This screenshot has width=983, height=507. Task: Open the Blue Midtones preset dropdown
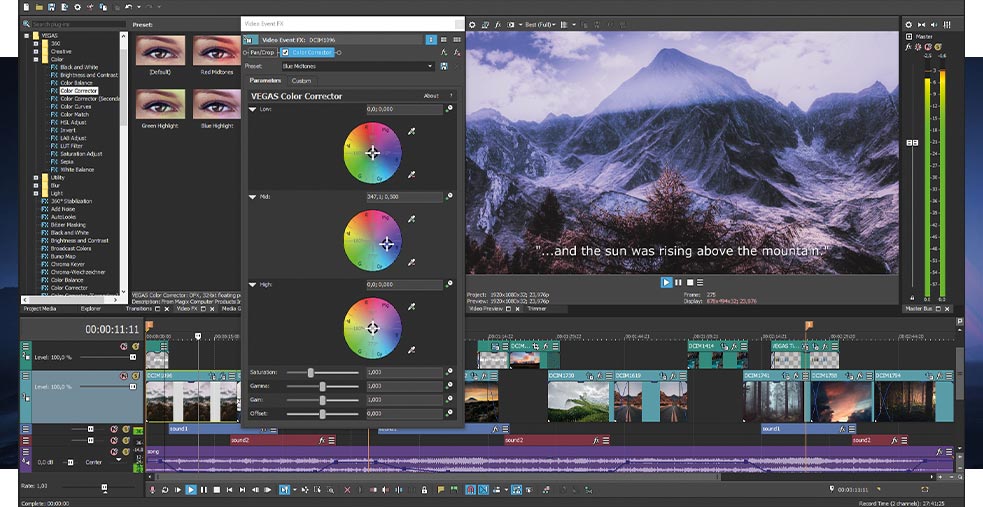[430, 66]
